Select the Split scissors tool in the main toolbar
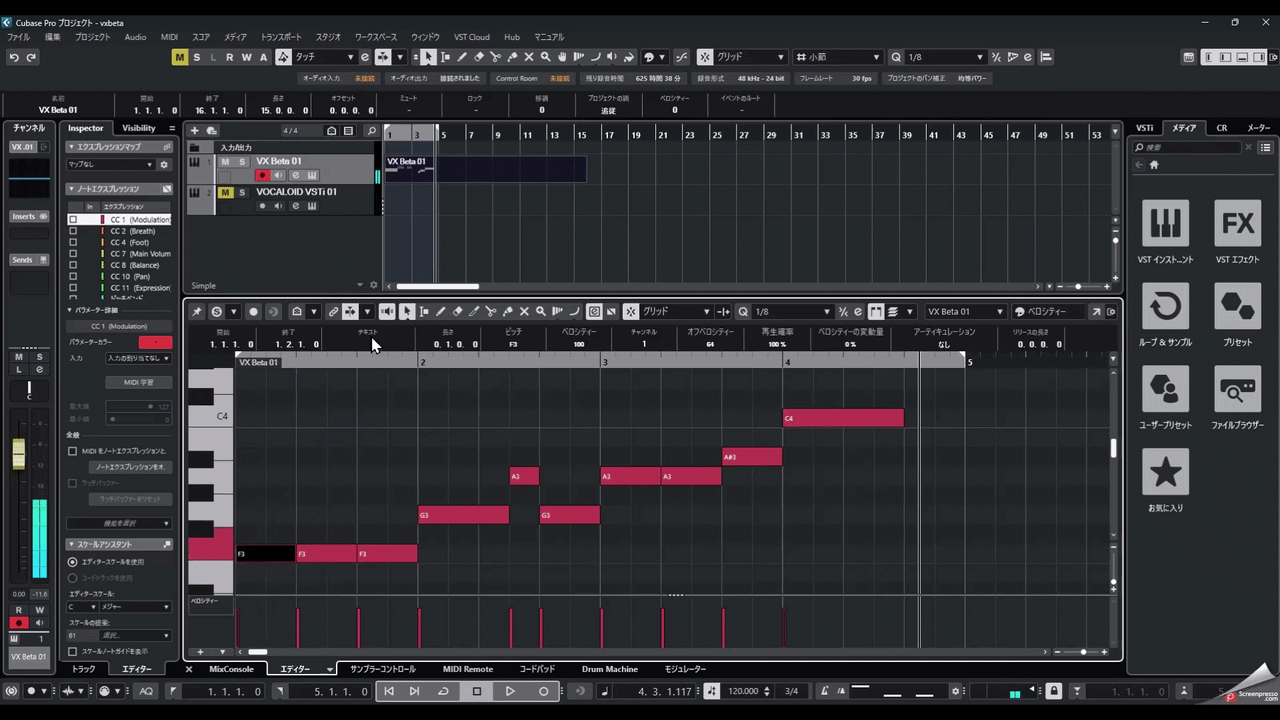The image size is (1280, 720). tap(495, 57)
